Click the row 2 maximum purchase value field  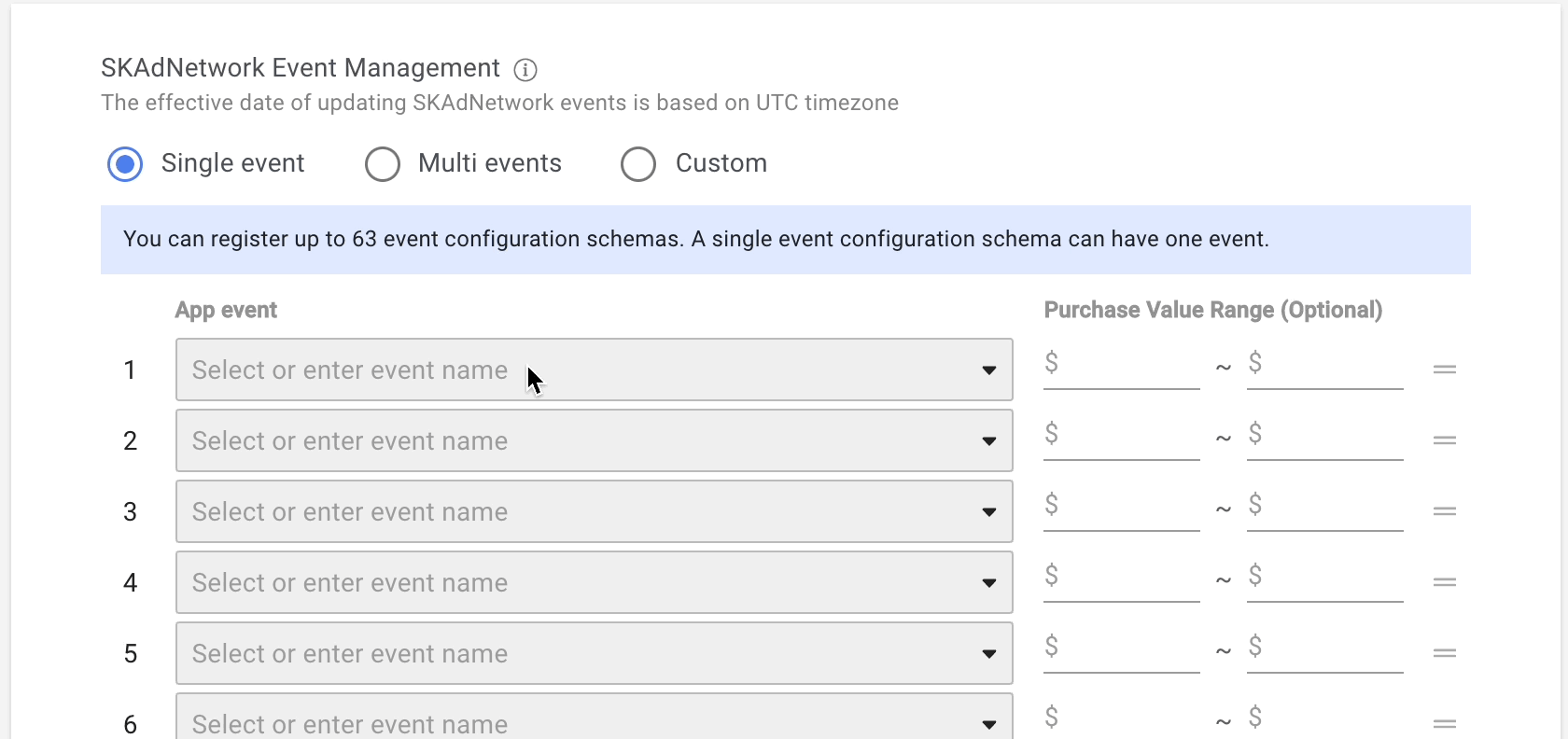tap(1325, 437)
